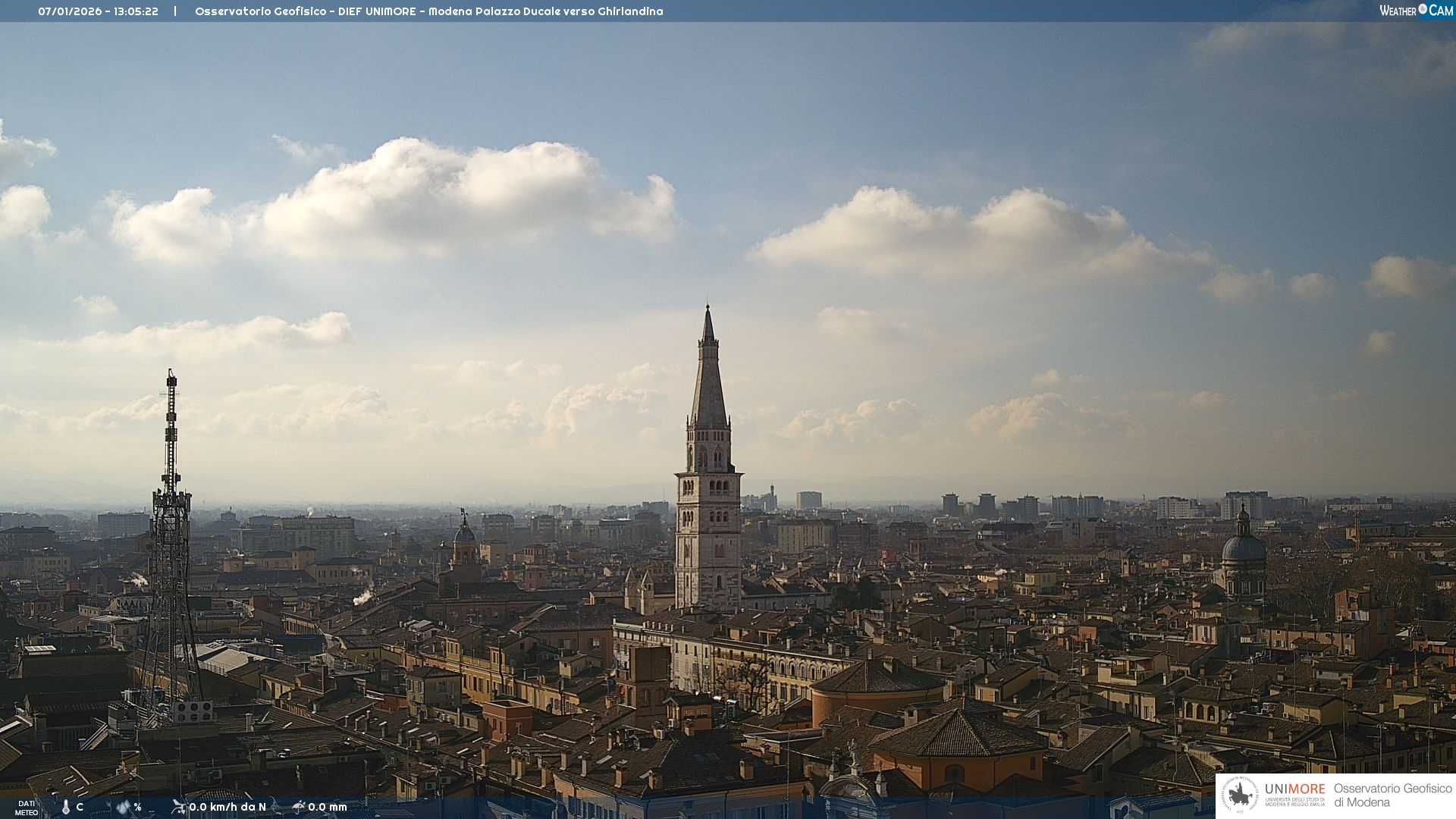
Task: Click the temperature C unit label
Action: pos(80,807)
